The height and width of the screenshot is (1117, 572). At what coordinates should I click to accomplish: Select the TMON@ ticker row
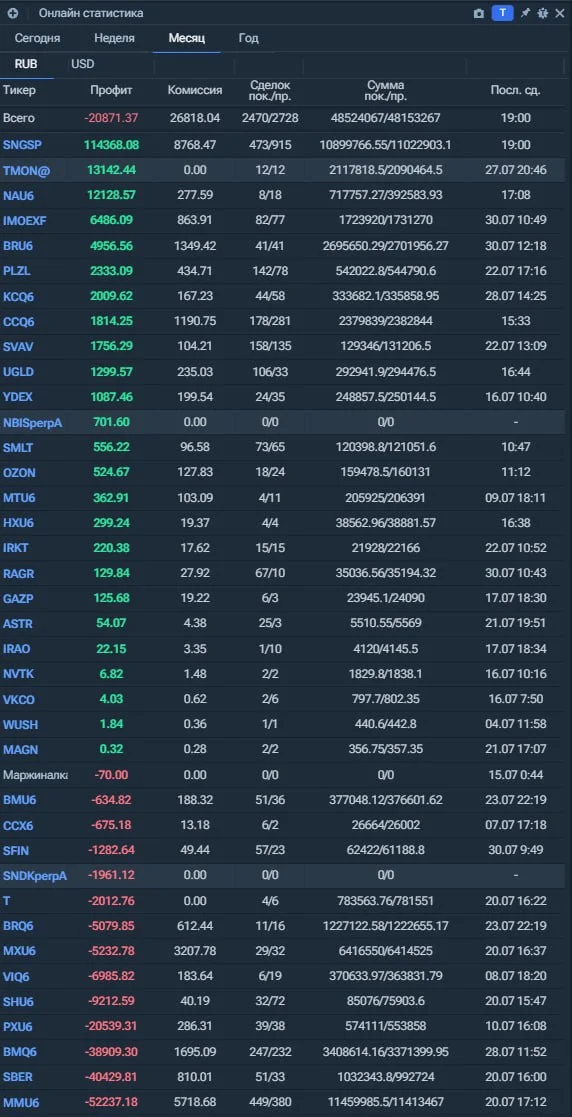(x=286, y=170)
